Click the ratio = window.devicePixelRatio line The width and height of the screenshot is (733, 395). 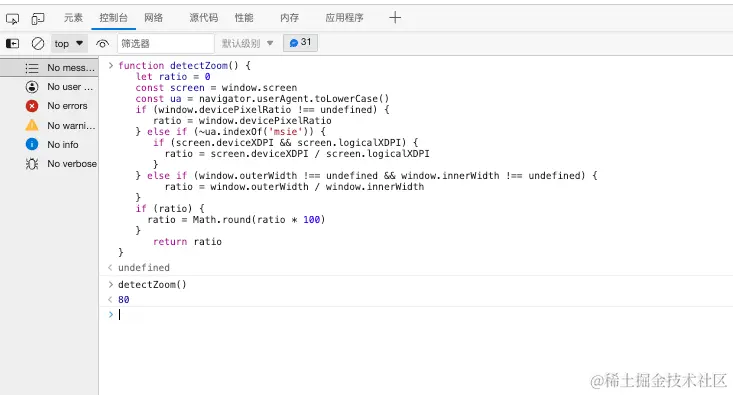242,121
